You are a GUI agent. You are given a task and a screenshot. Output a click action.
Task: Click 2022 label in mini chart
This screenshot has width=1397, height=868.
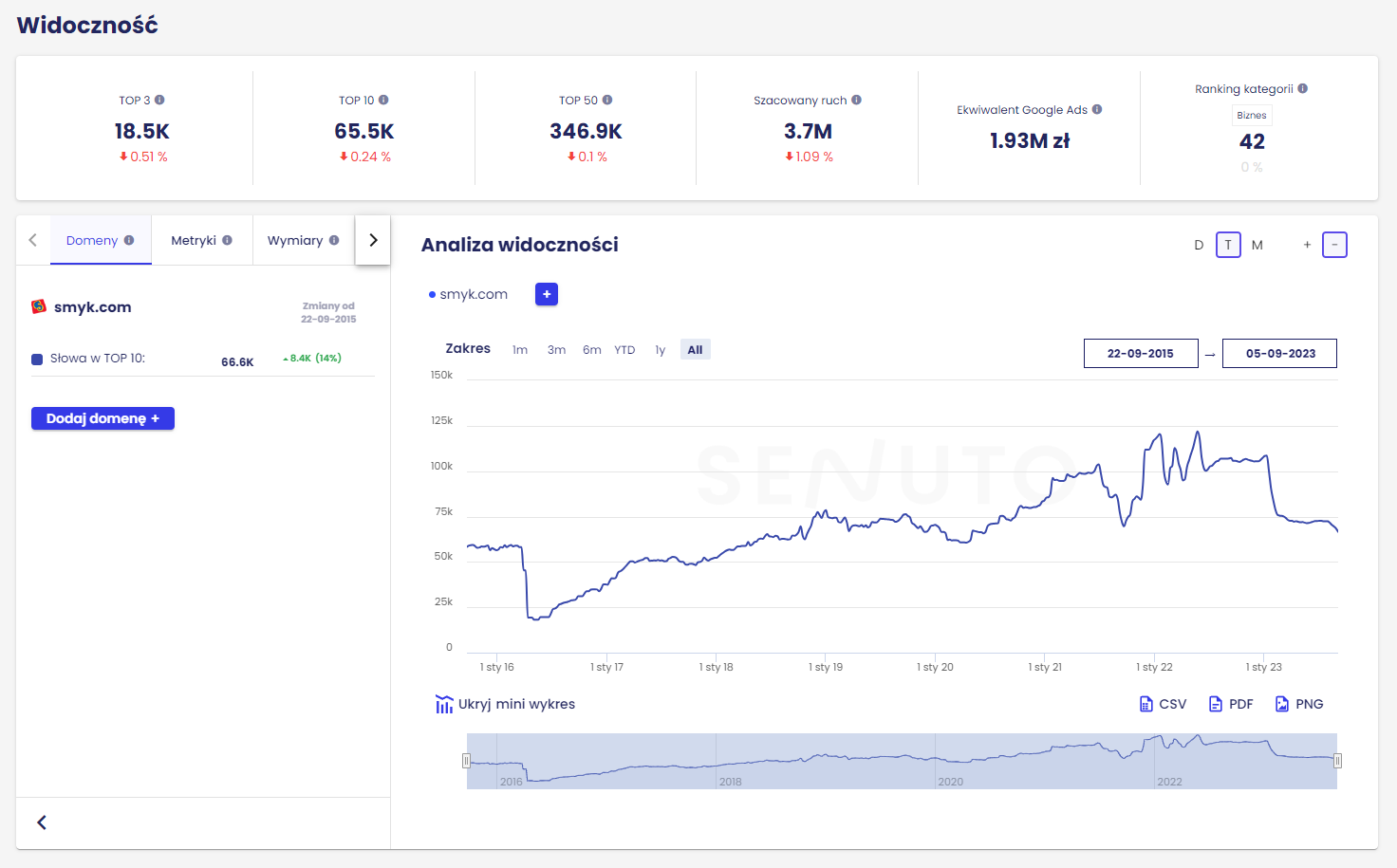(x=1169, y=782)
